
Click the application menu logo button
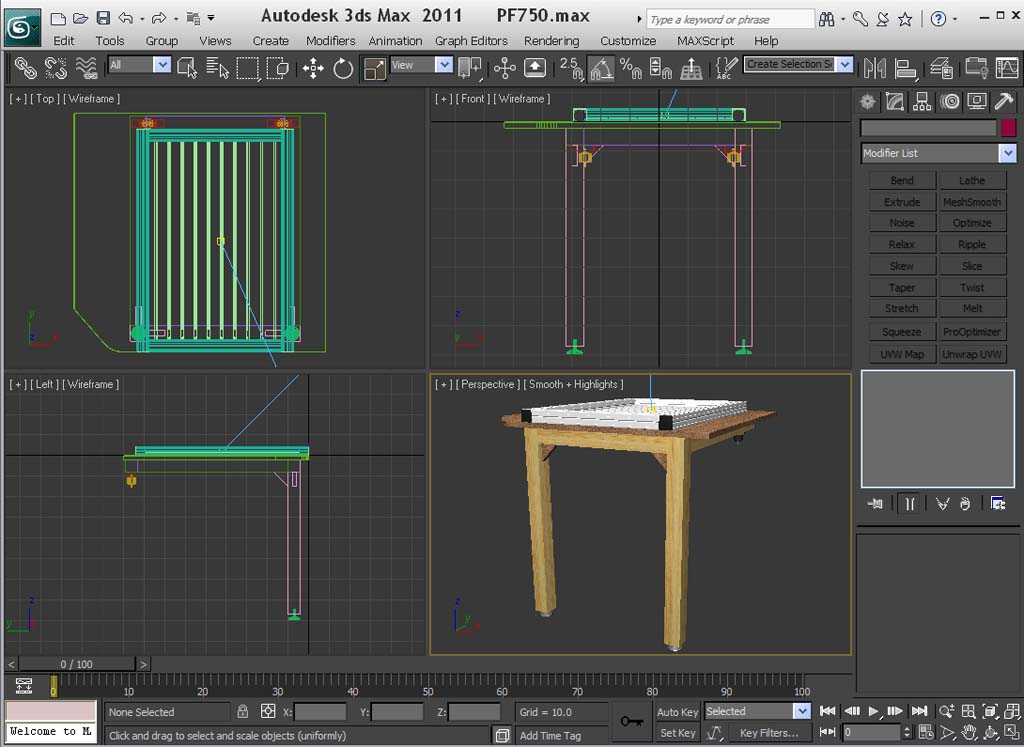click(22, 27)
